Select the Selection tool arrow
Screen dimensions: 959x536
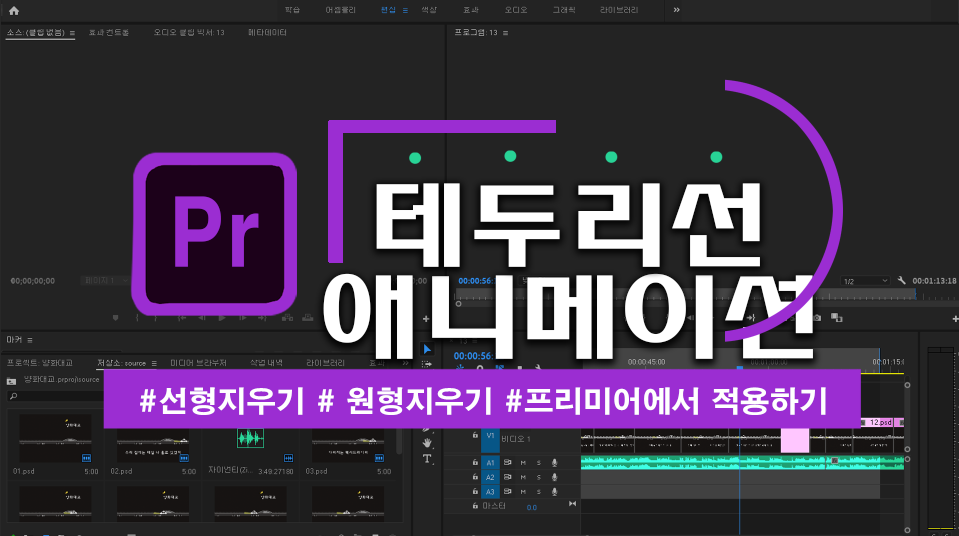(x=427, y=349)
